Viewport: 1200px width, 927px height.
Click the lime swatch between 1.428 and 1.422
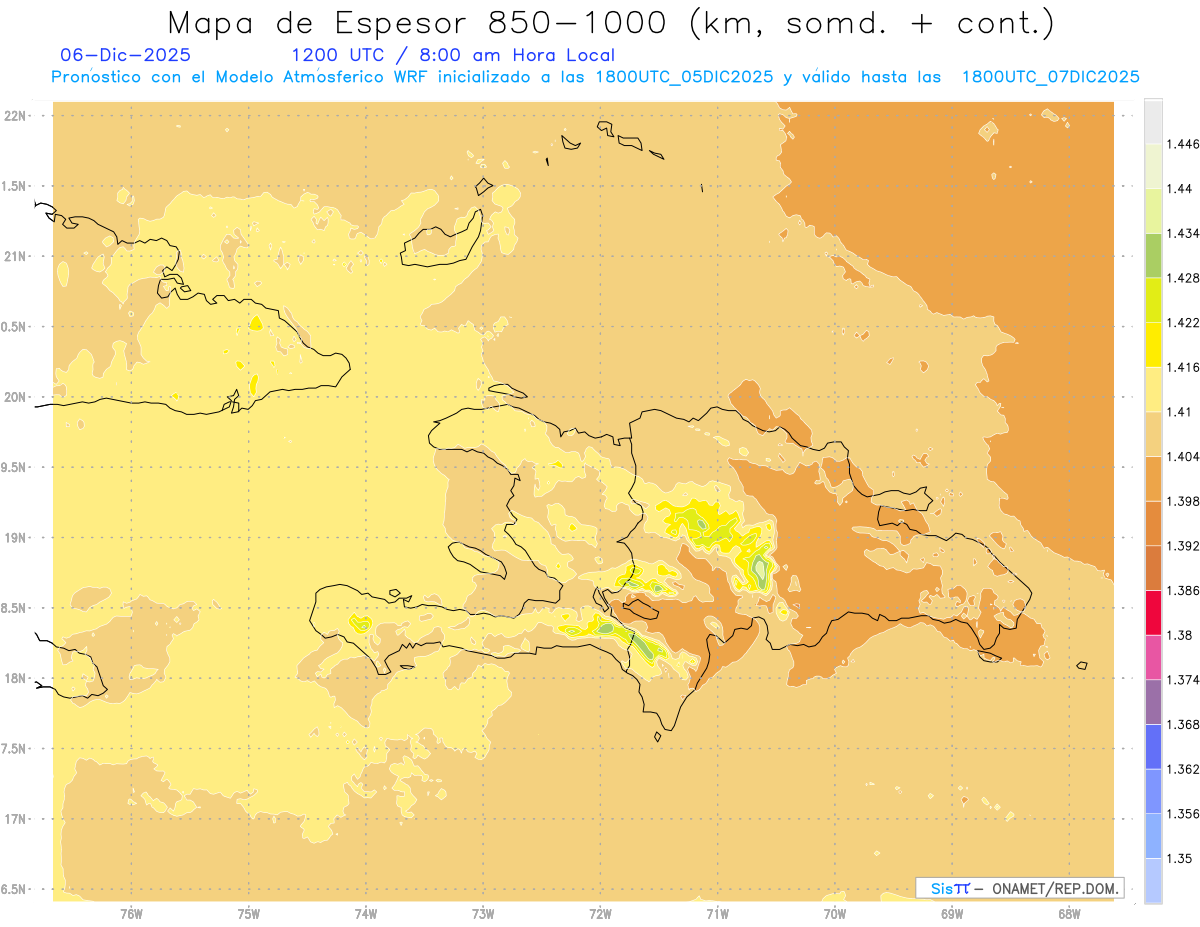pyautogui.click(x=1153, y=300)
